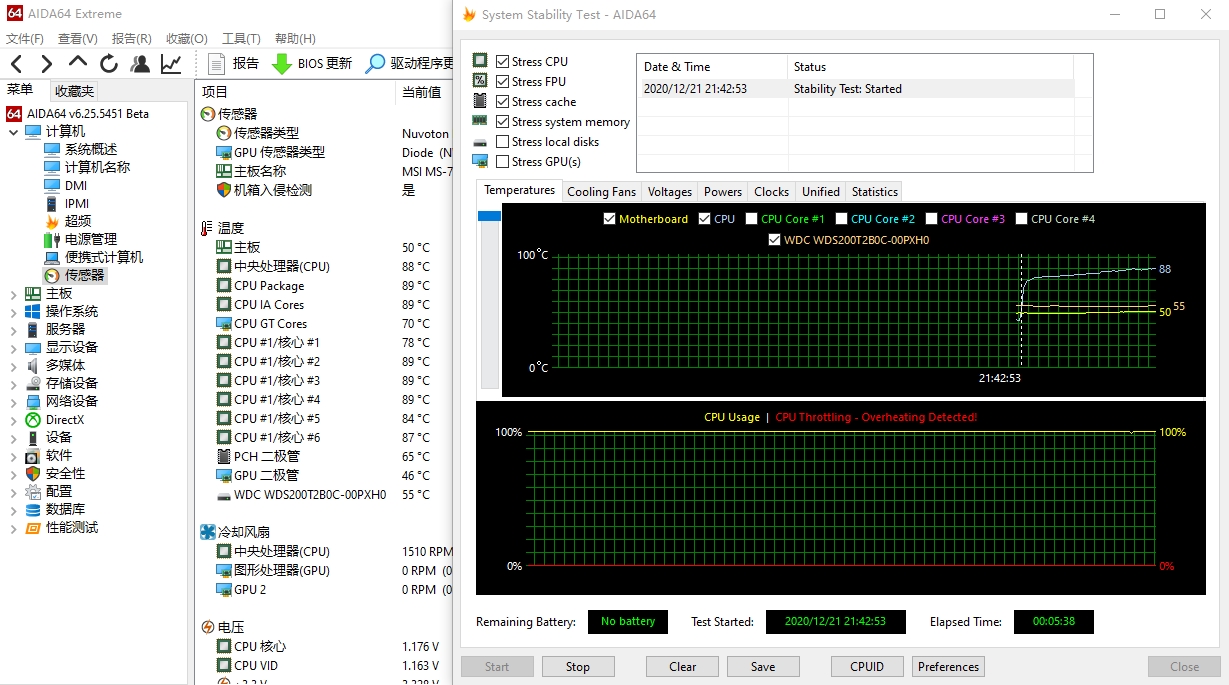Switch to the Voltages tab
The image size is (1229, 685).
click(x=669, y=191)
